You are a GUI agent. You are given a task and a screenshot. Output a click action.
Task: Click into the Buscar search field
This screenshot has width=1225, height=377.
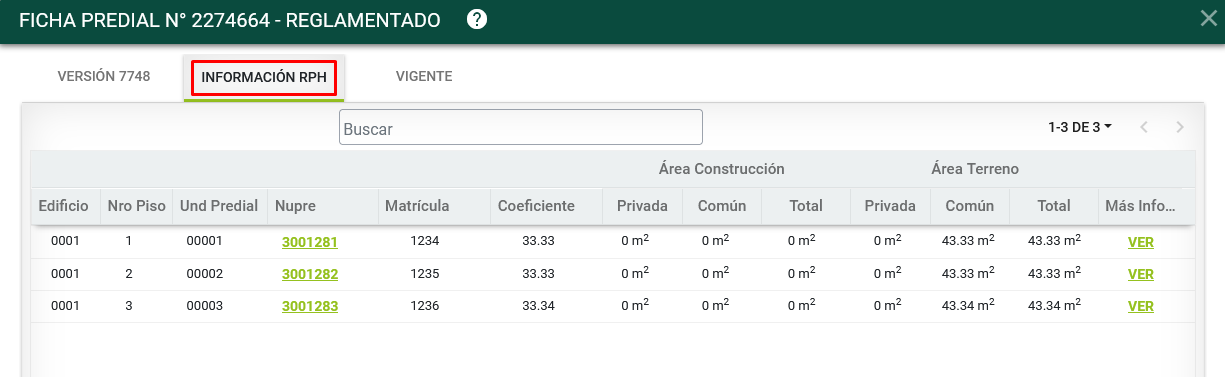click(x=520, y=127)
